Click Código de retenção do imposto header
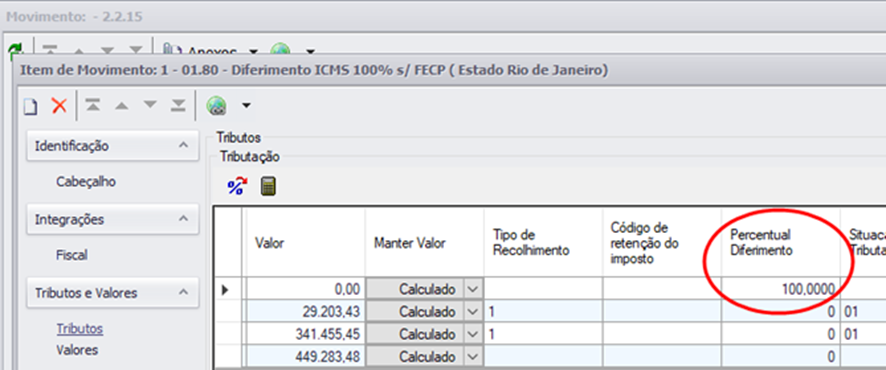Image resolution: width=886 pixels, height=370 pixels. tap(662, 243)
